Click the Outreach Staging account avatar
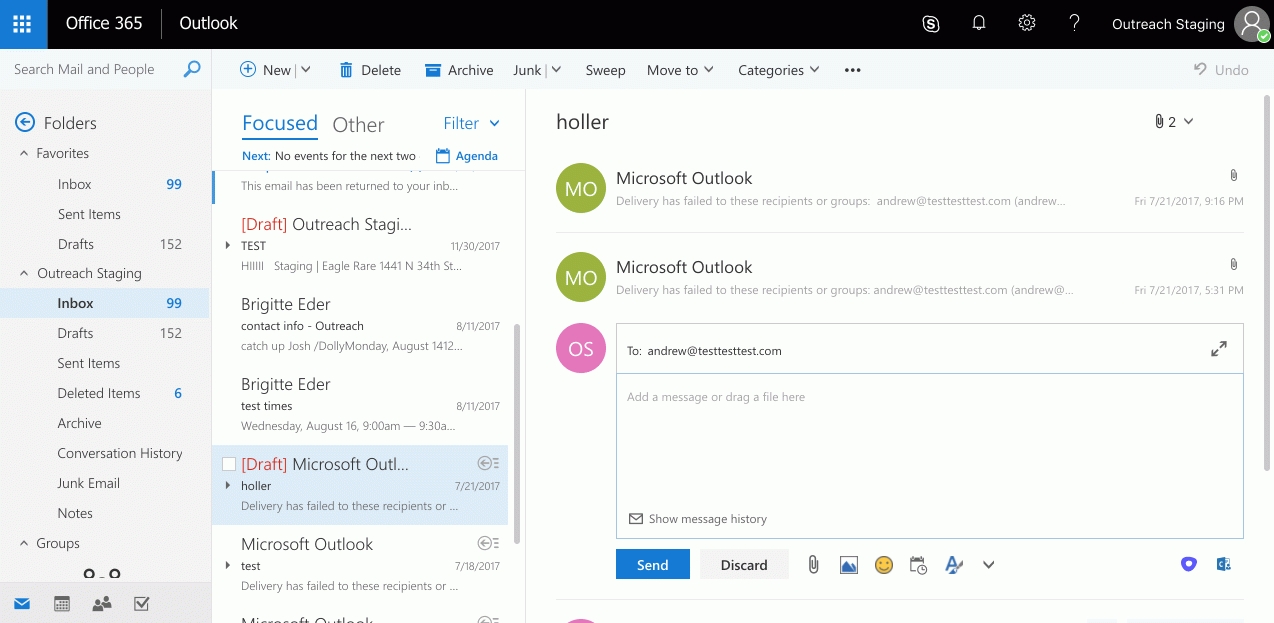The image size is (1274, 623). click(1253, 24)
